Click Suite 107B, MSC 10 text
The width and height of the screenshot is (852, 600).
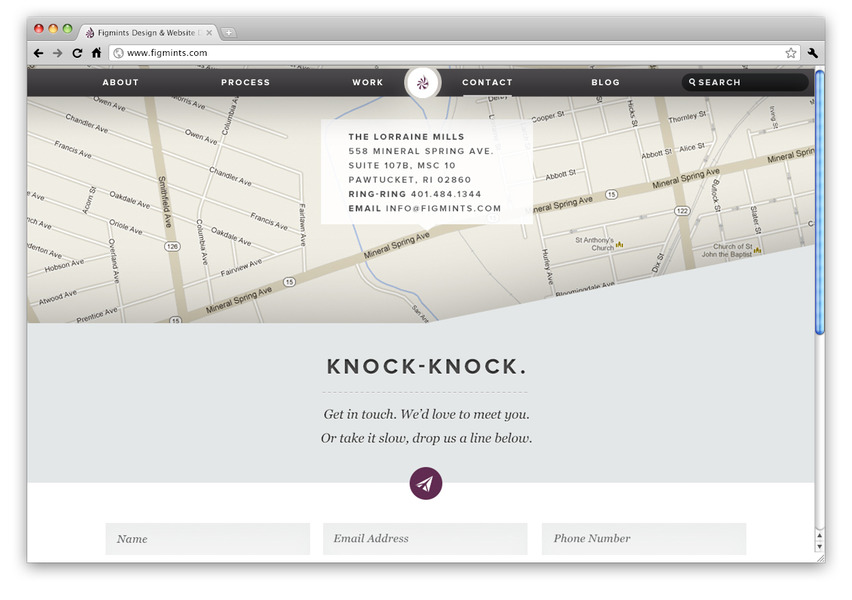coord(402,165)
